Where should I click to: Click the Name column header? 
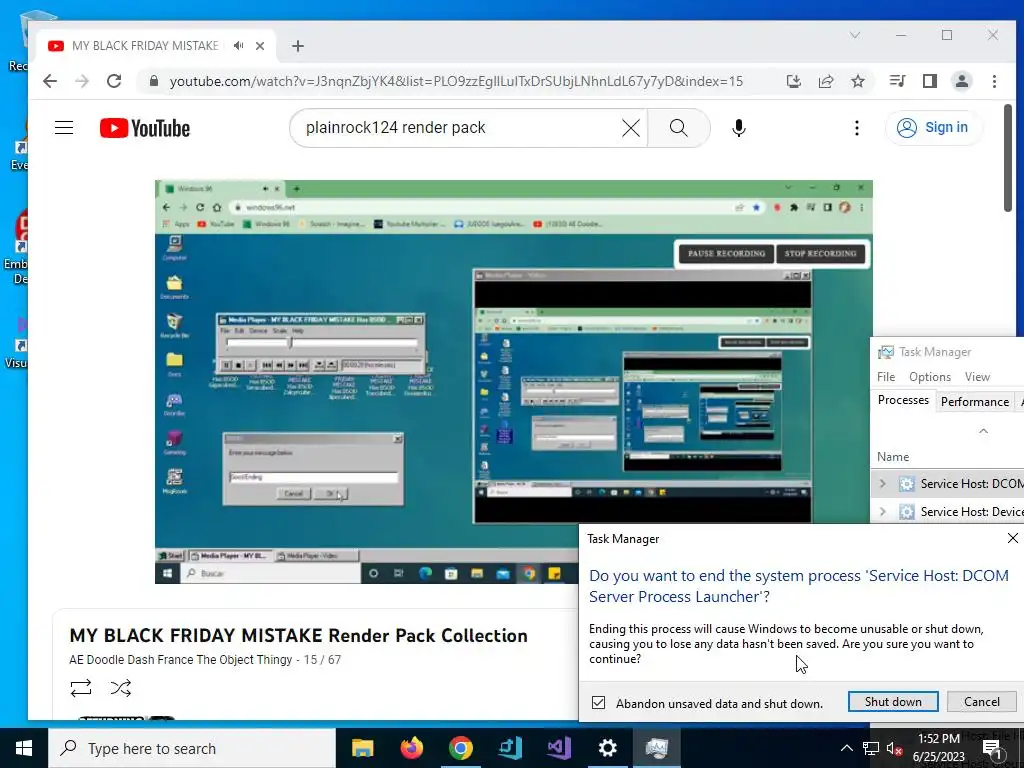tap(893, 456)
